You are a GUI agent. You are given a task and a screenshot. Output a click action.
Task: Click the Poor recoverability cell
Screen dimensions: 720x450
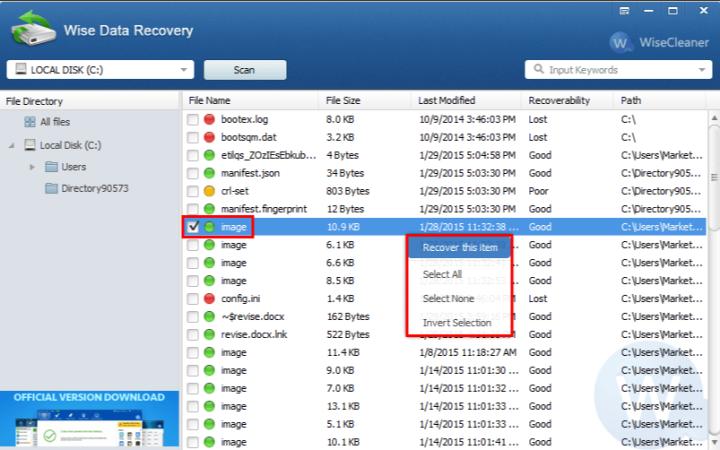(538, 191)
